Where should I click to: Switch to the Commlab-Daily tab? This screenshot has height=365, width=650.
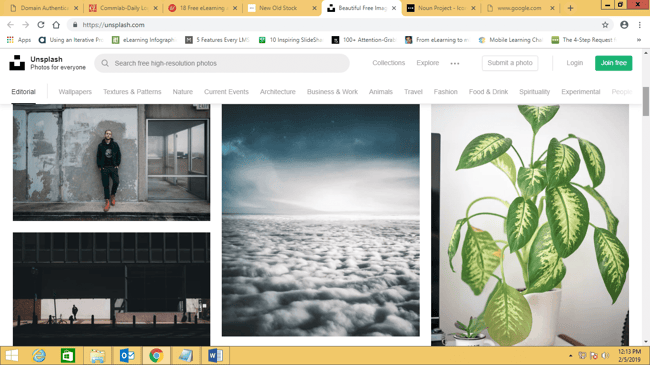[x=123, y=8]
